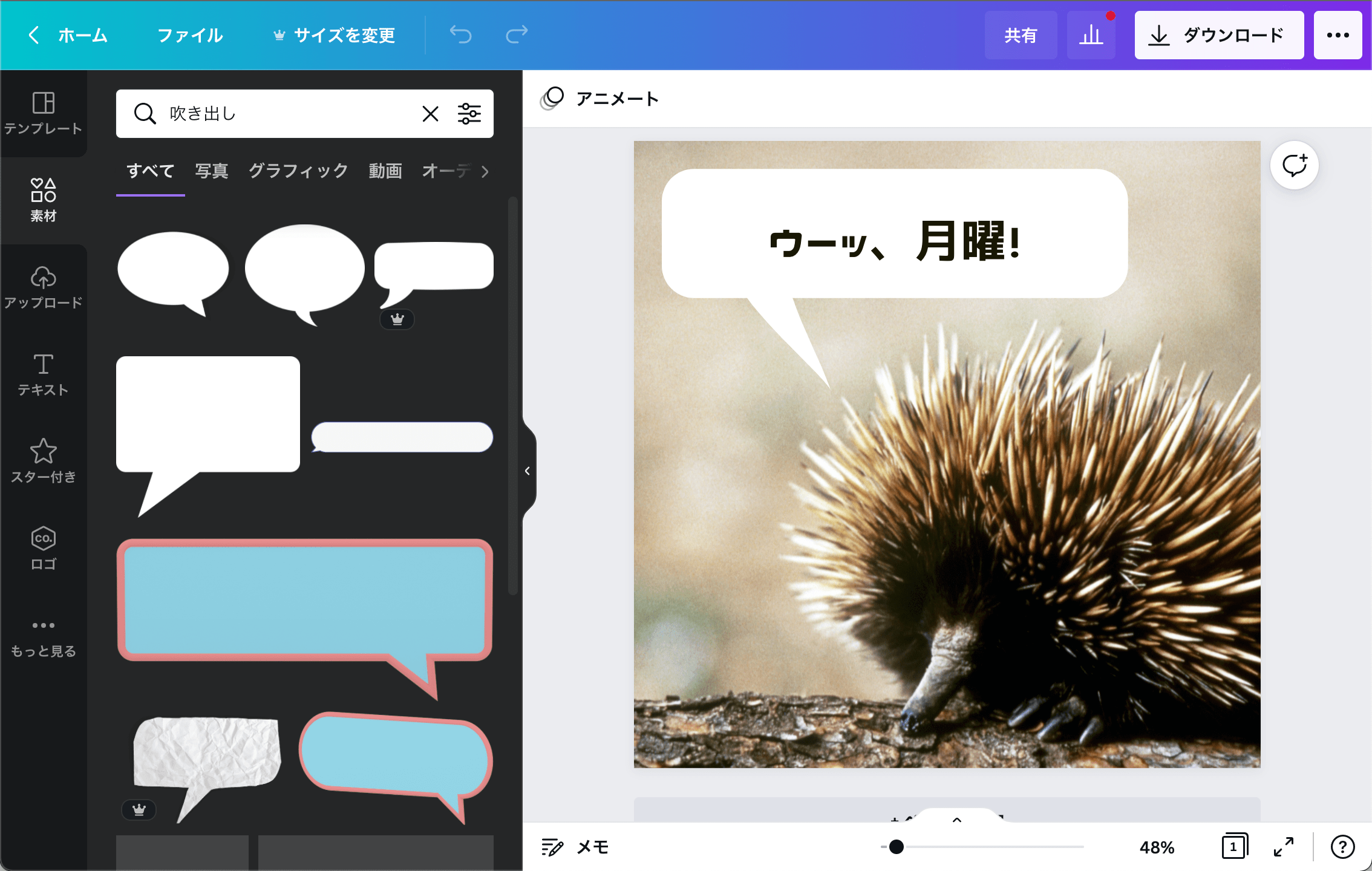Undo the last action

[x=460, y=34]
